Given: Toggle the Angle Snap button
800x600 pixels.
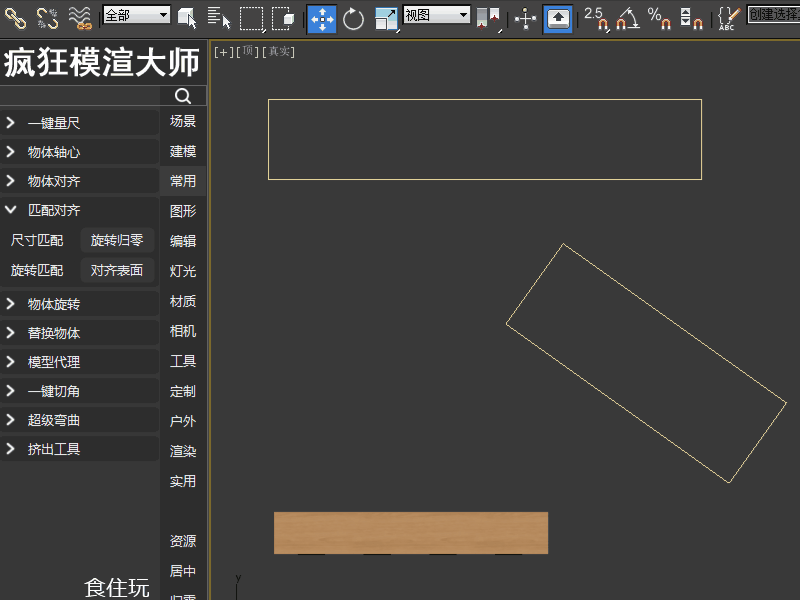Looking at the screenshot, I should 628,19.
